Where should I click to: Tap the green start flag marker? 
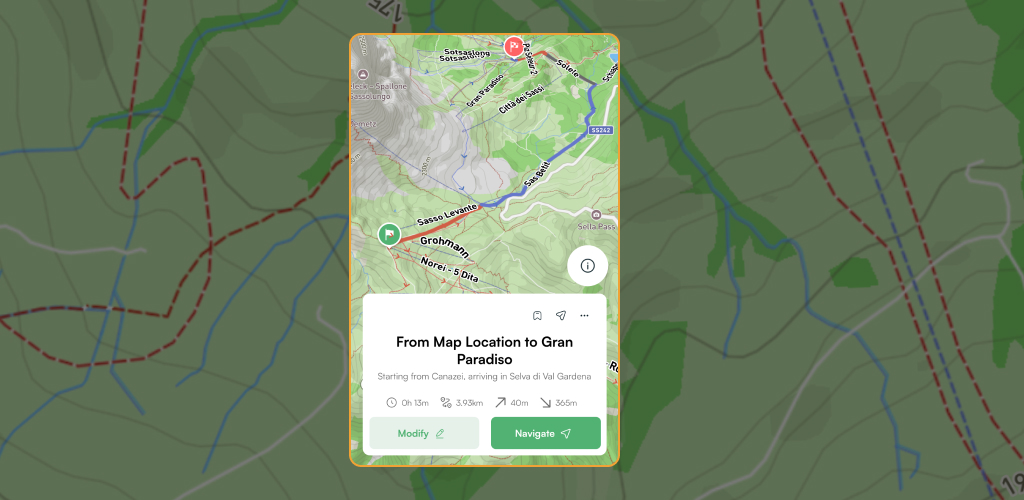click(389, 234)
